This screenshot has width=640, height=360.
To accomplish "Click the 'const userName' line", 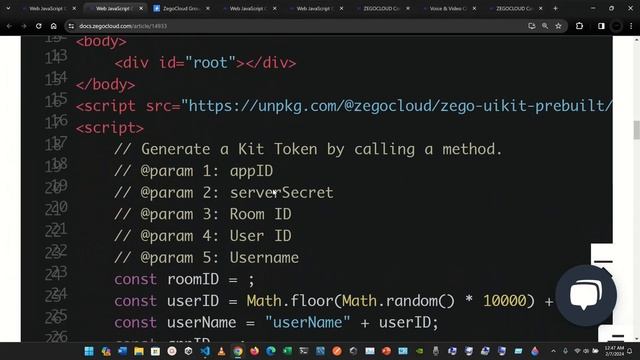I will [276, 323].
